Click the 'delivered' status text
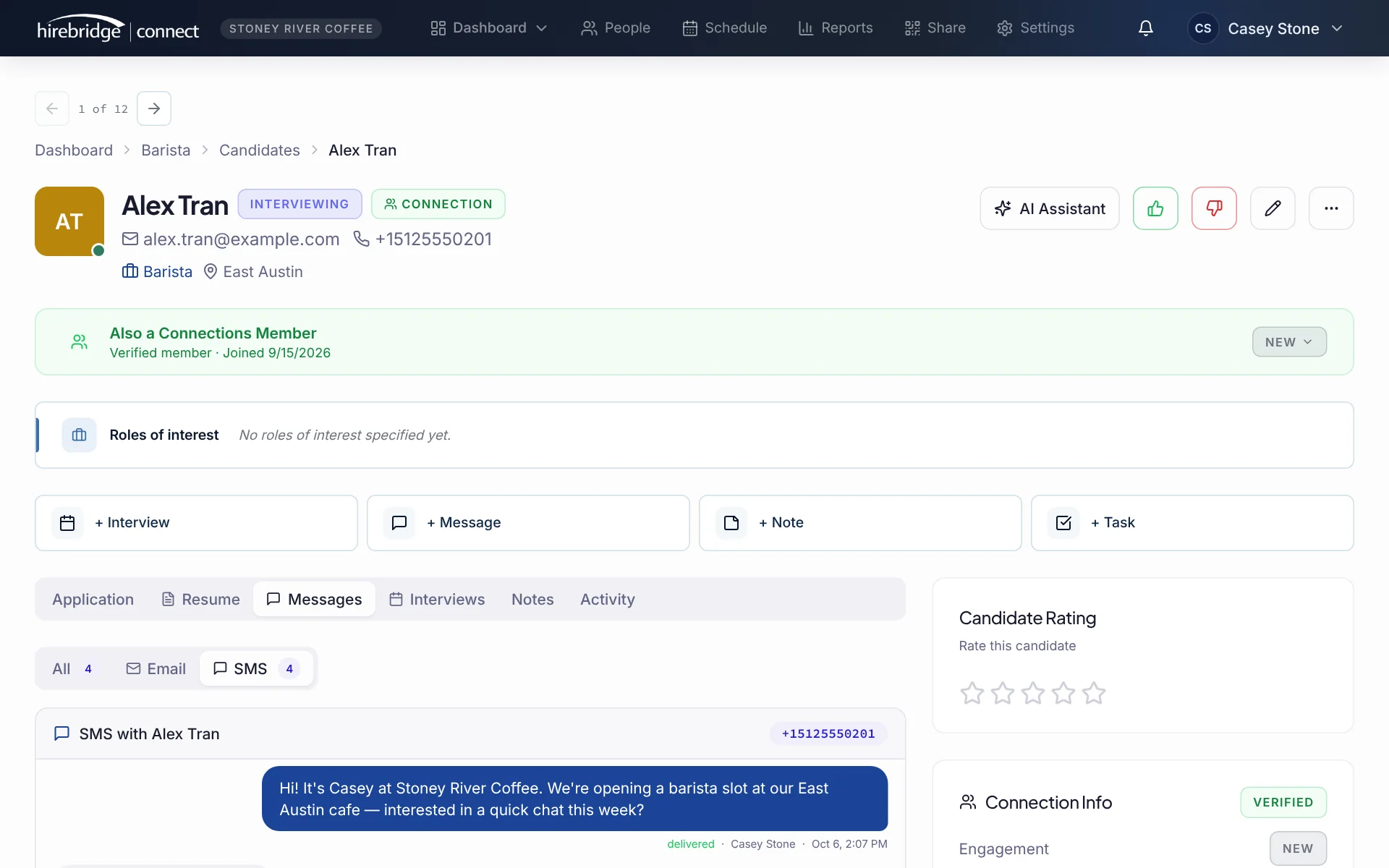 [690, 844]
